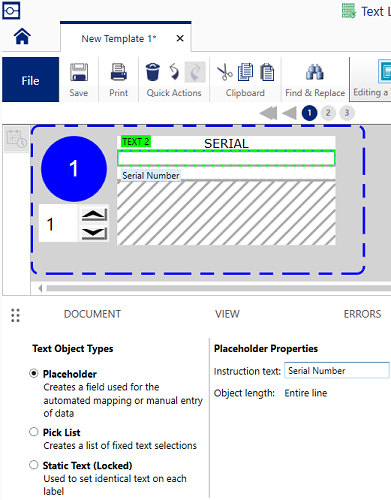The width and height of the screenshot is (391, 500).
Task: Click the Save label text
Action: point(79,93)
